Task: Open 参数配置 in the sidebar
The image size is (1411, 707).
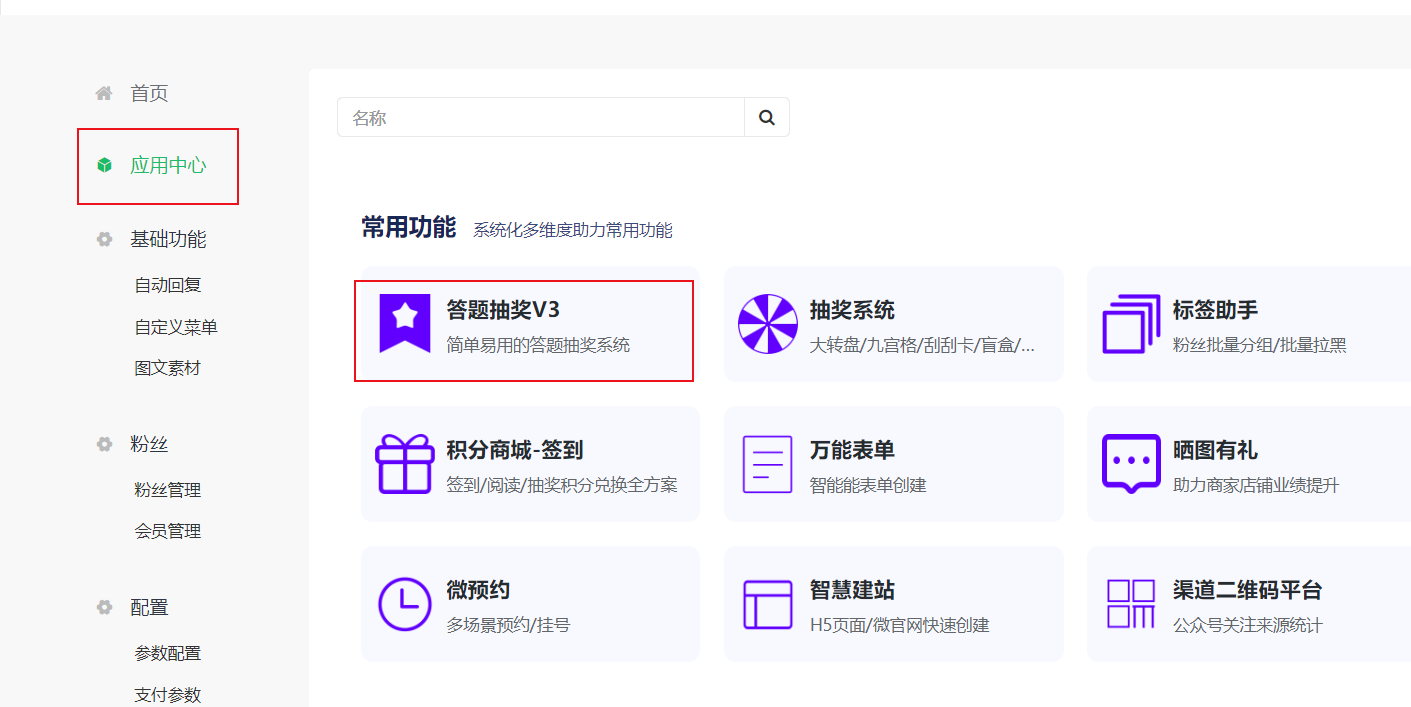Action: point(168,653)
